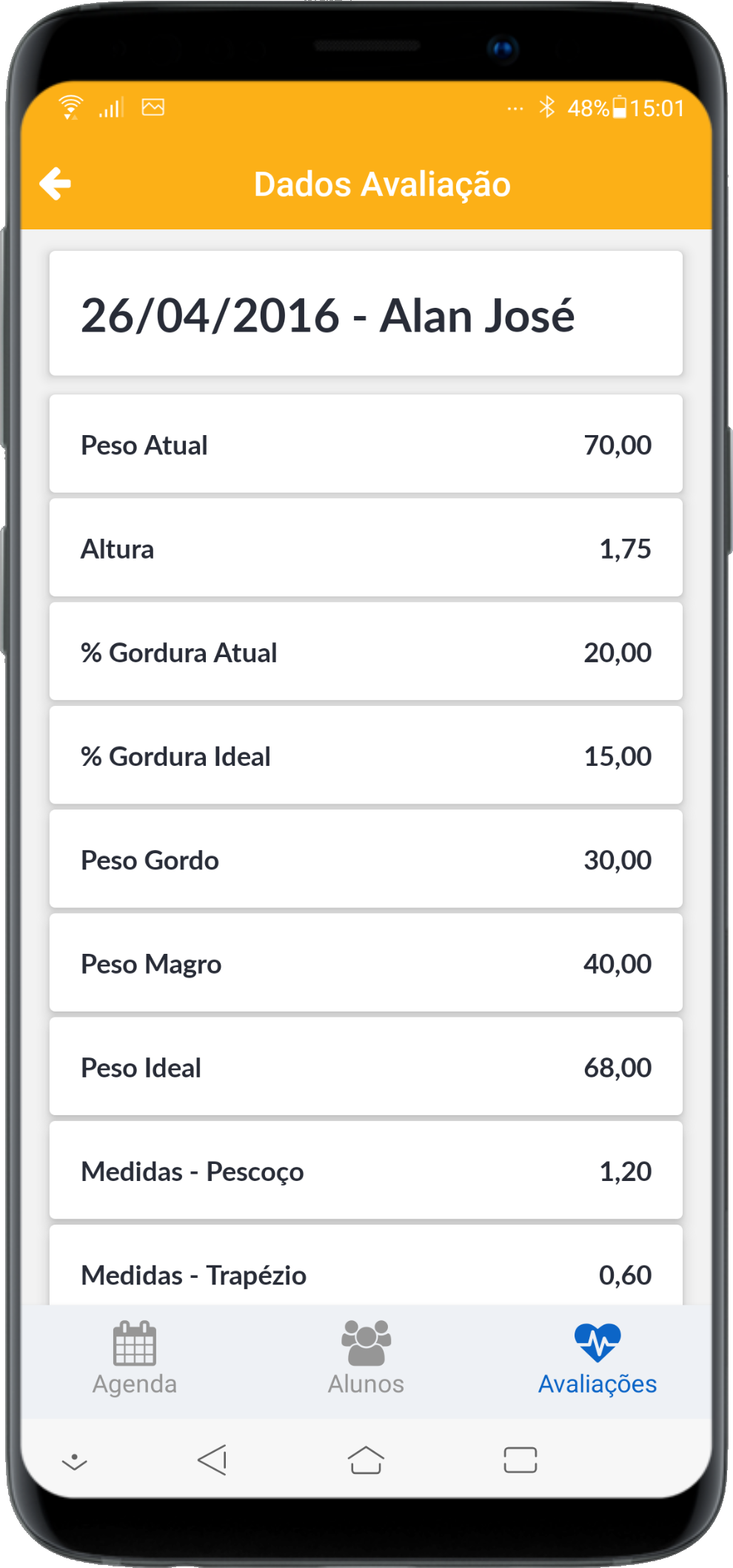The height and width of the screenshot is (1568, 733).
Task: Select the Peso Magro row
Action: coord(366,963)
